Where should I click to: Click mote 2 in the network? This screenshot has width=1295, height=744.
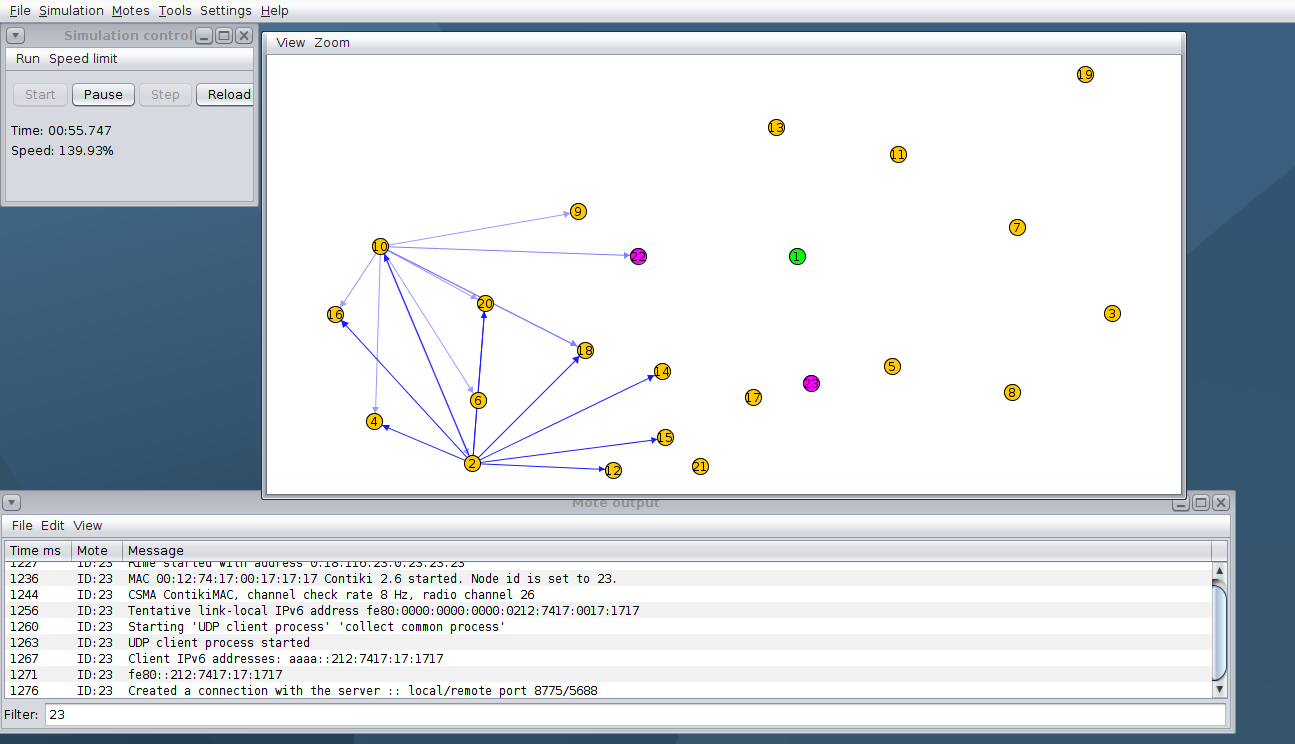click(x=472, y=464)
